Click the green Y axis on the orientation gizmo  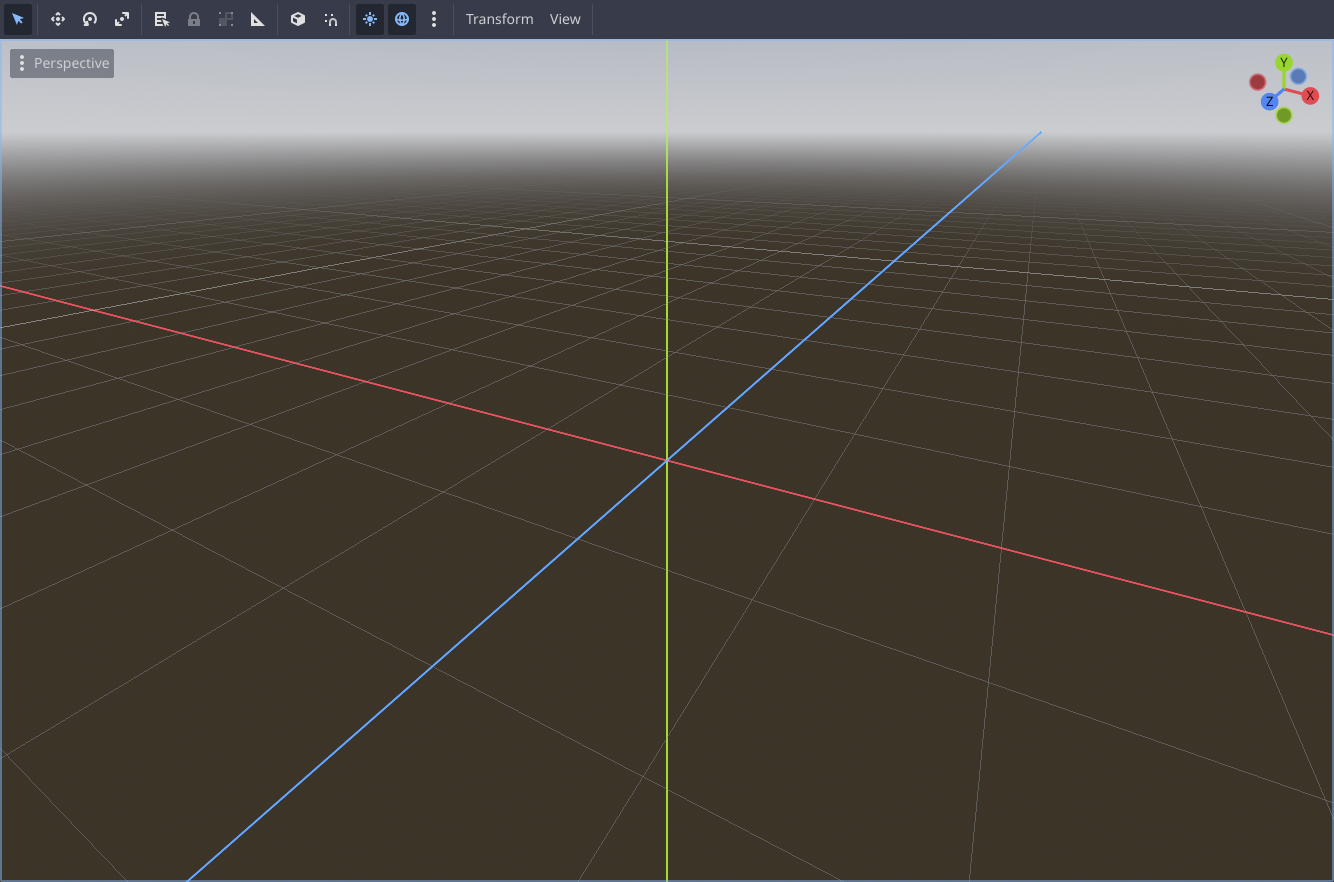[x=1284, y=62]
